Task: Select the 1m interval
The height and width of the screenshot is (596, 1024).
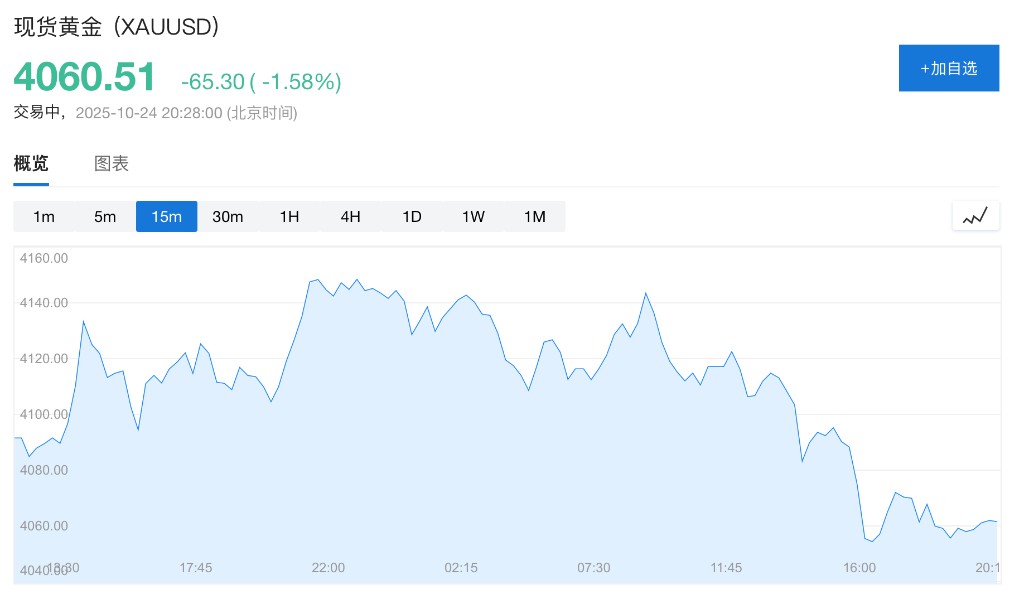Action: pos(44,216)
